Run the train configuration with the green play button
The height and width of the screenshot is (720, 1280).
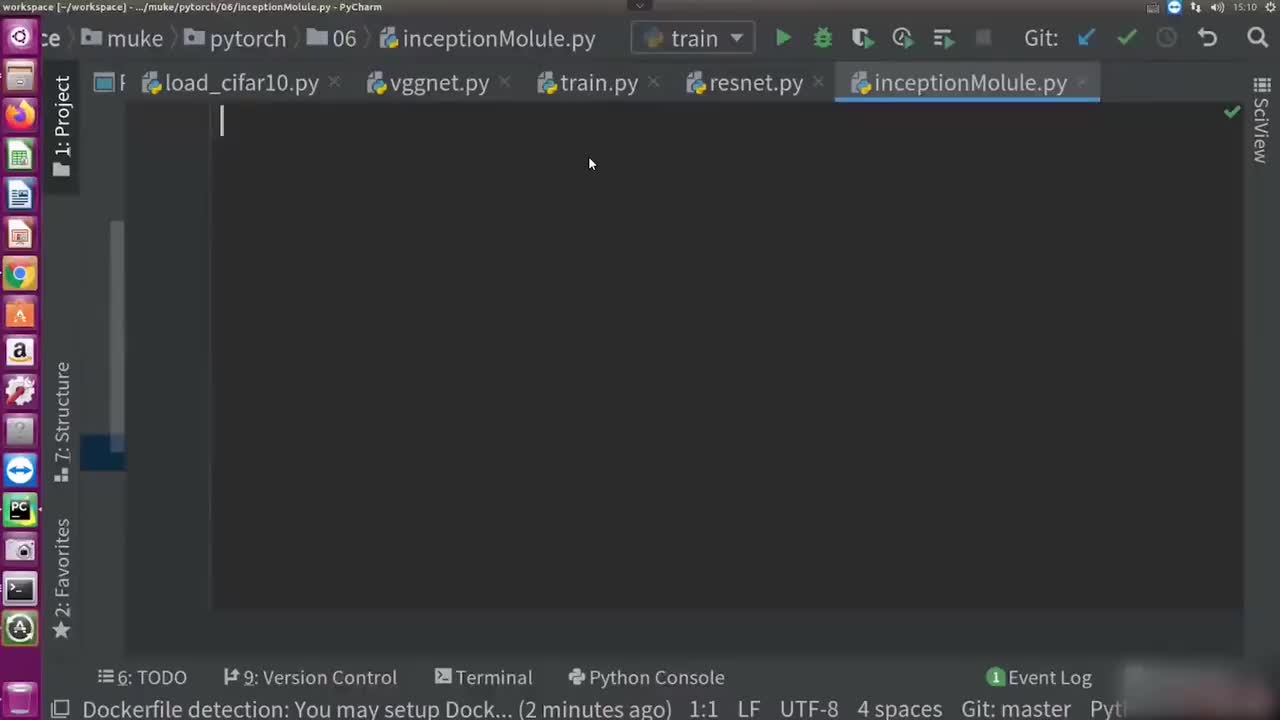click(783, 38)
